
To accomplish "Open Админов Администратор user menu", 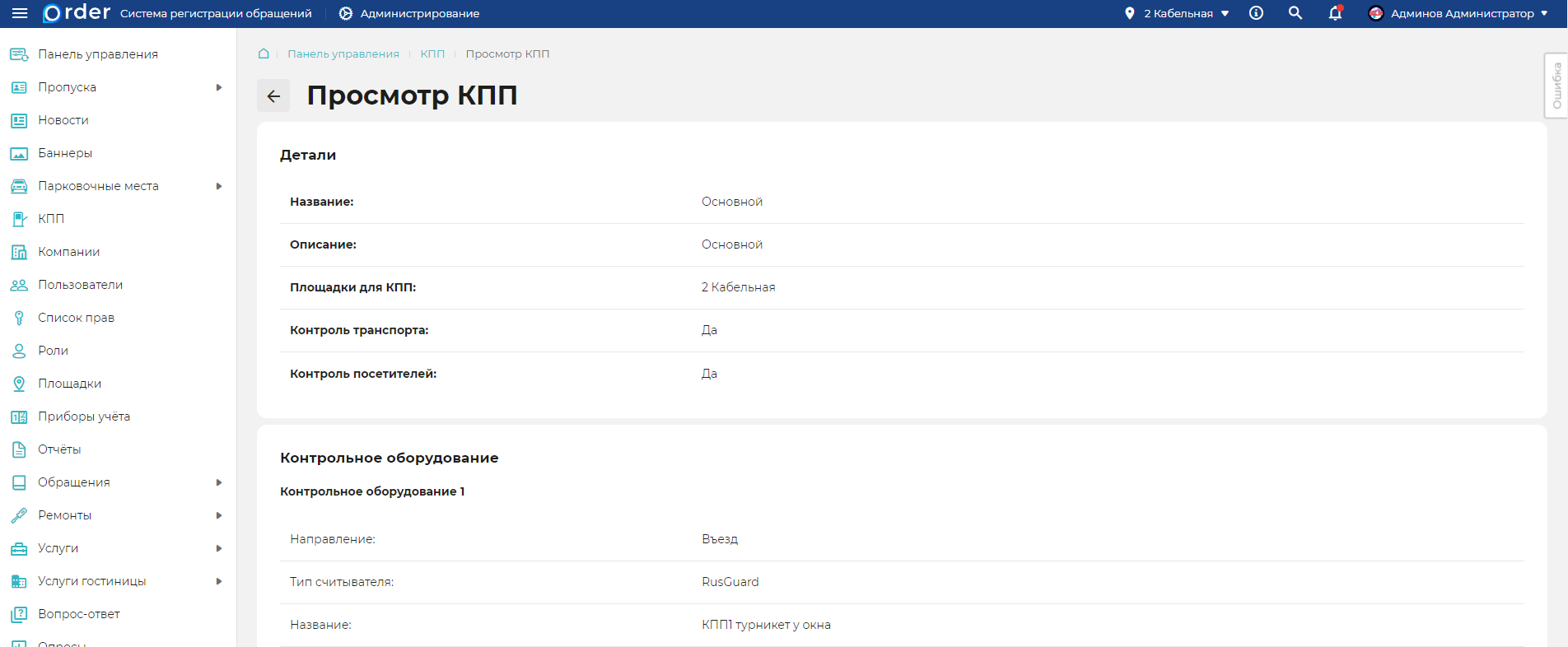I will [x=1463, y=13].
